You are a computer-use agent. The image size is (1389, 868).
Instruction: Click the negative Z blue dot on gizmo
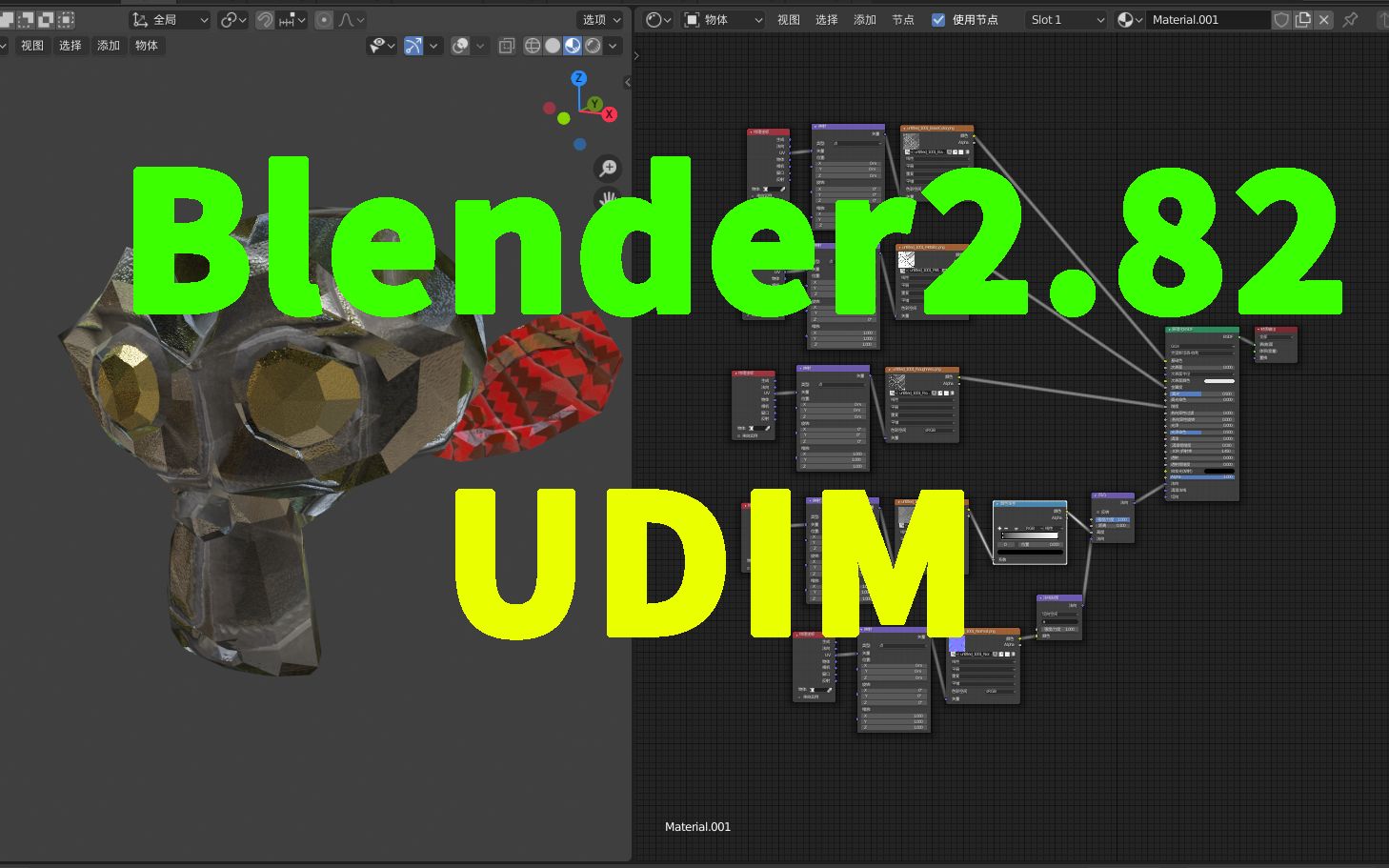pyautogui.click(x=579, y=144)
